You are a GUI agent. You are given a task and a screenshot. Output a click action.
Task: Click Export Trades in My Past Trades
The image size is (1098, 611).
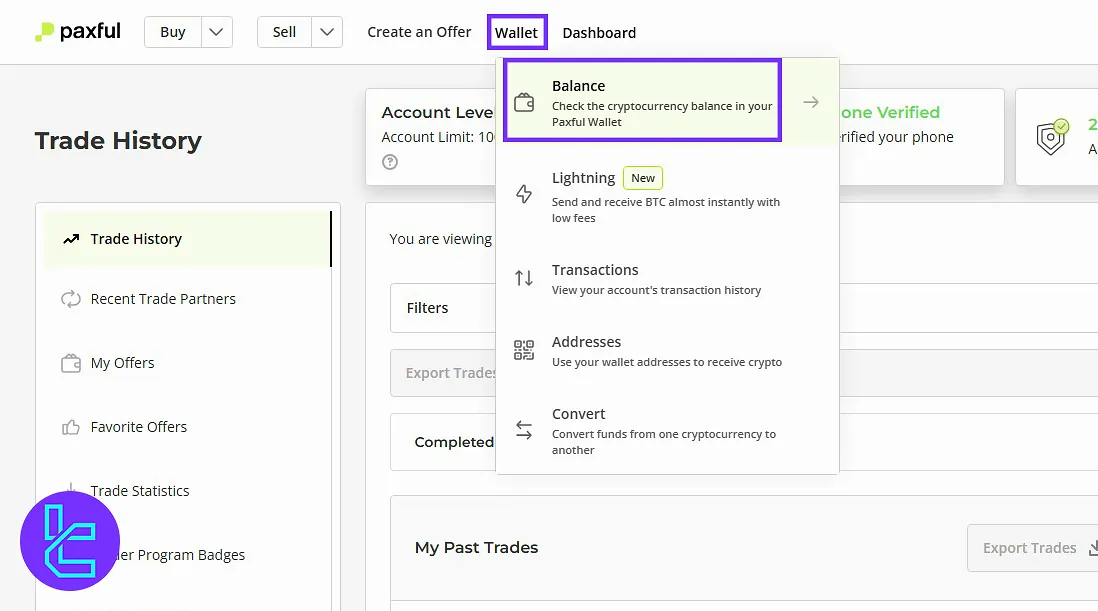coord(1032,548)
